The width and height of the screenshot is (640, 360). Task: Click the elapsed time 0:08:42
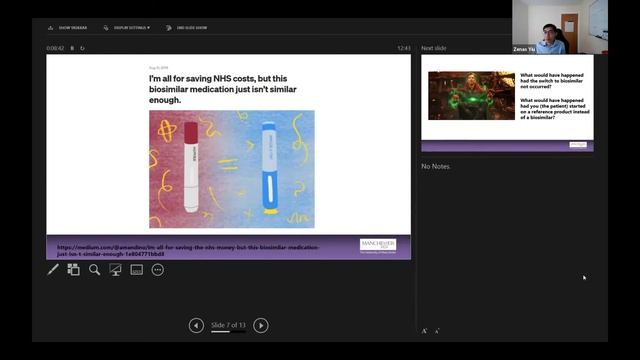point(55,48)
